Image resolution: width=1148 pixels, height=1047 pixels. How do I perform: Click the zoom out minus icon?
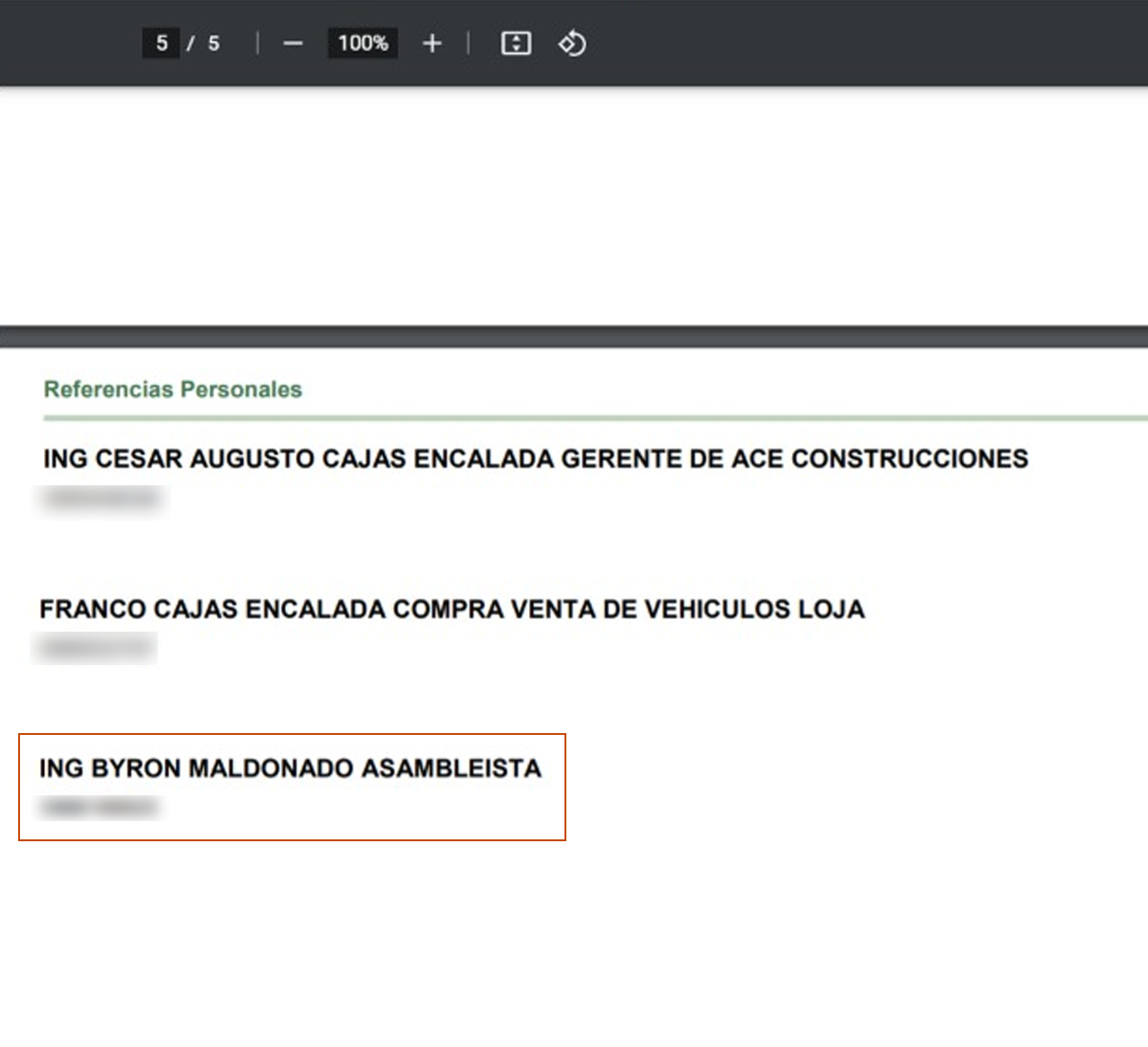point(293,43)
